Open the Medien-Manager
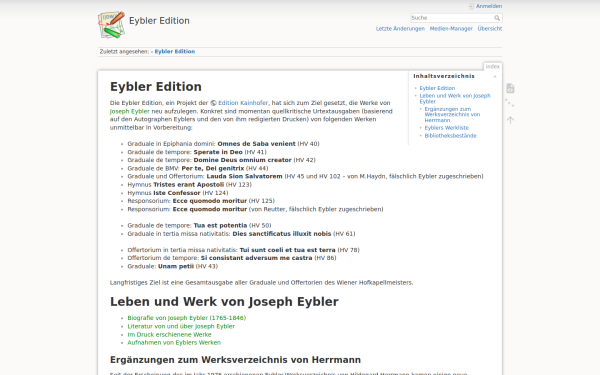600x375 pixels. 451,29
